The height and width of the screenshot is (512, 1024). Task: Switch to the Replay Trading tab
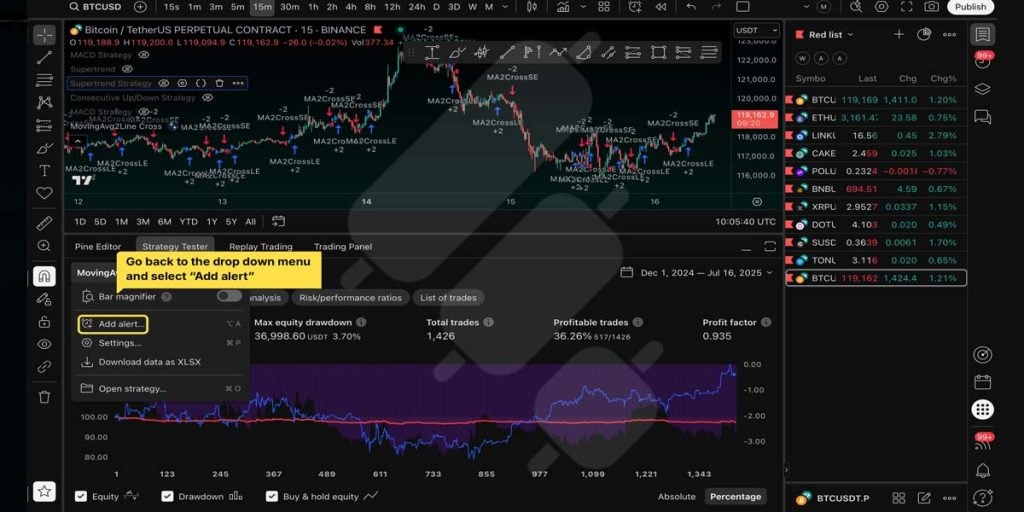click(x=261, y=246)
